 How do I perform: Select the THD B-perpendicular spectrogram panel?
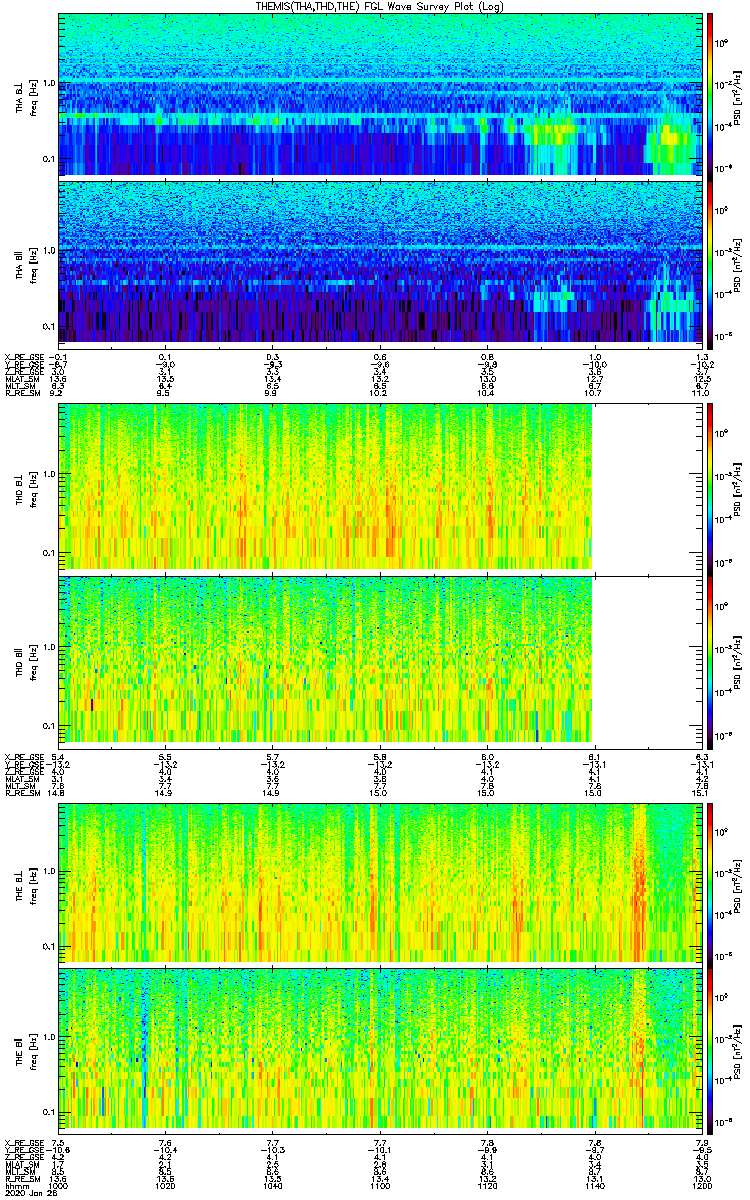pyautogui.click(x=379, y=488)
